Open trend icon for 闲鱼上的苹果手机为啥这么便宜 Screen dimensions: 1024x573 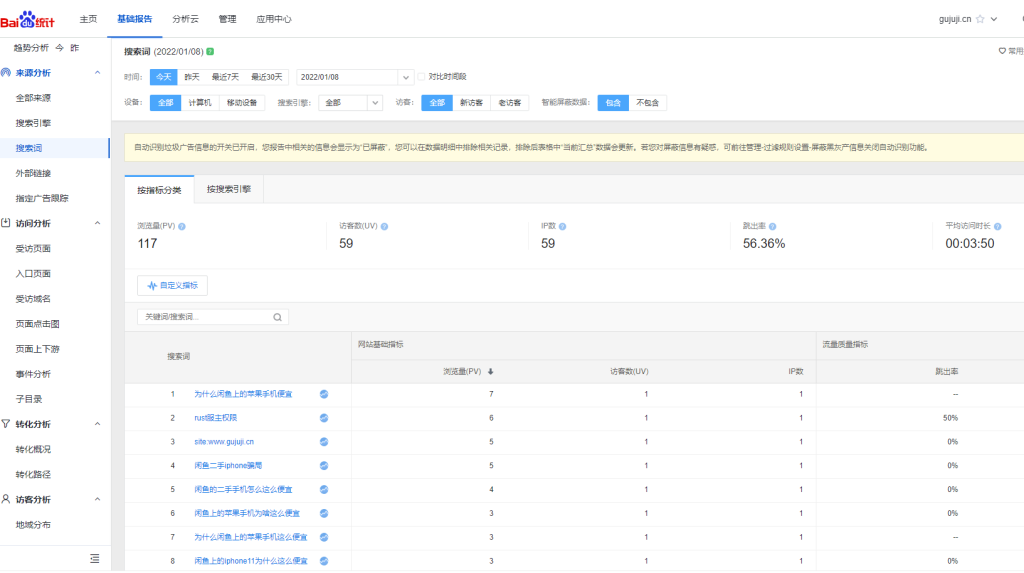coord(324,513)
